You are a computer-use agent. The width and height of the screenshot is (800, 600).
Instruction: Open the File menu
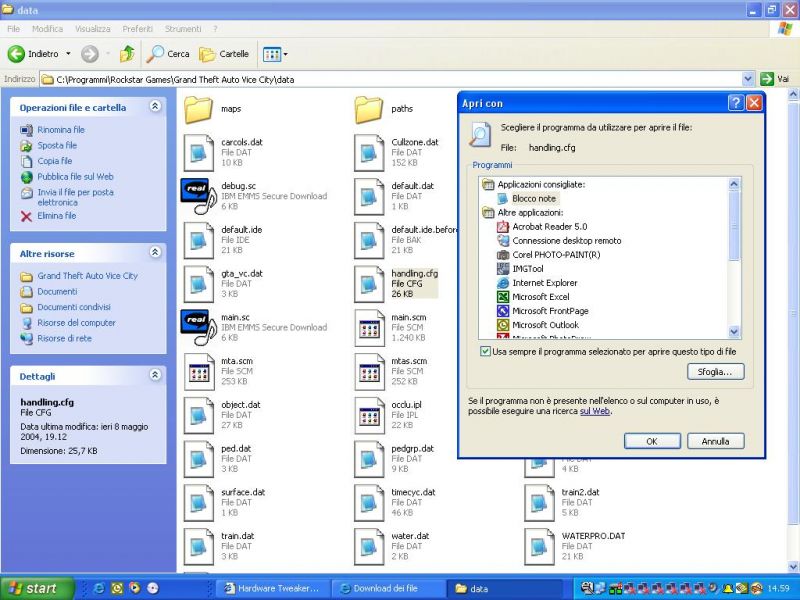pyautogui.click(x=14, y=29)
